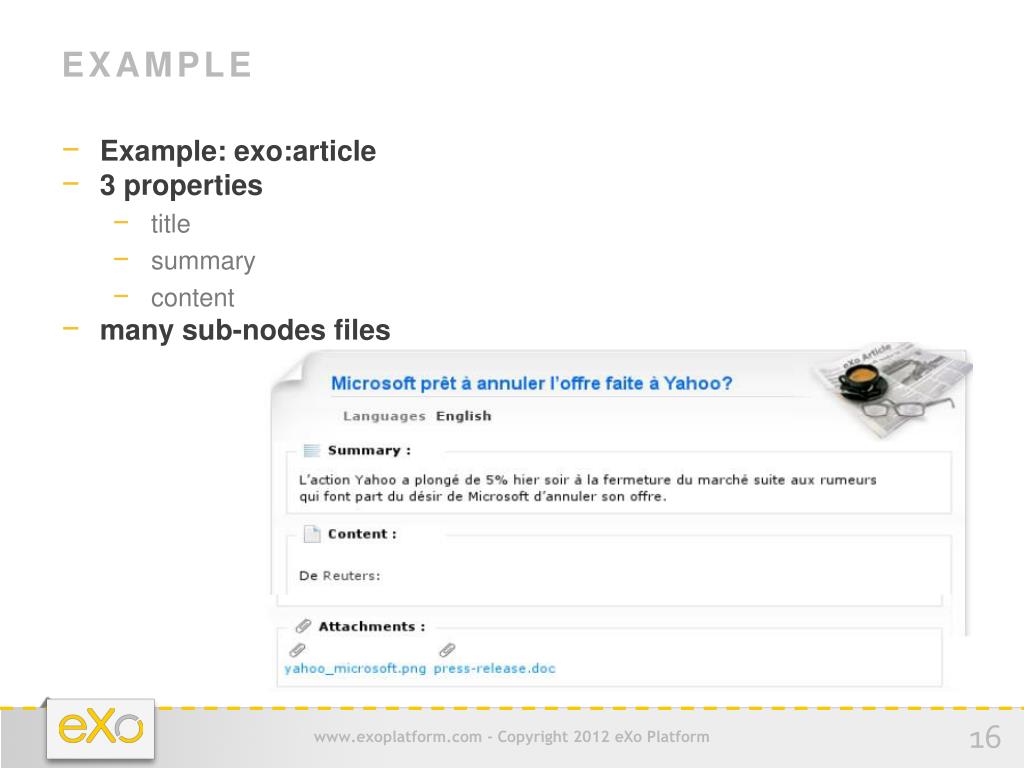
Task: Open the yahoo_microsoft.png attachment link
Action: [x=355, y=668]
